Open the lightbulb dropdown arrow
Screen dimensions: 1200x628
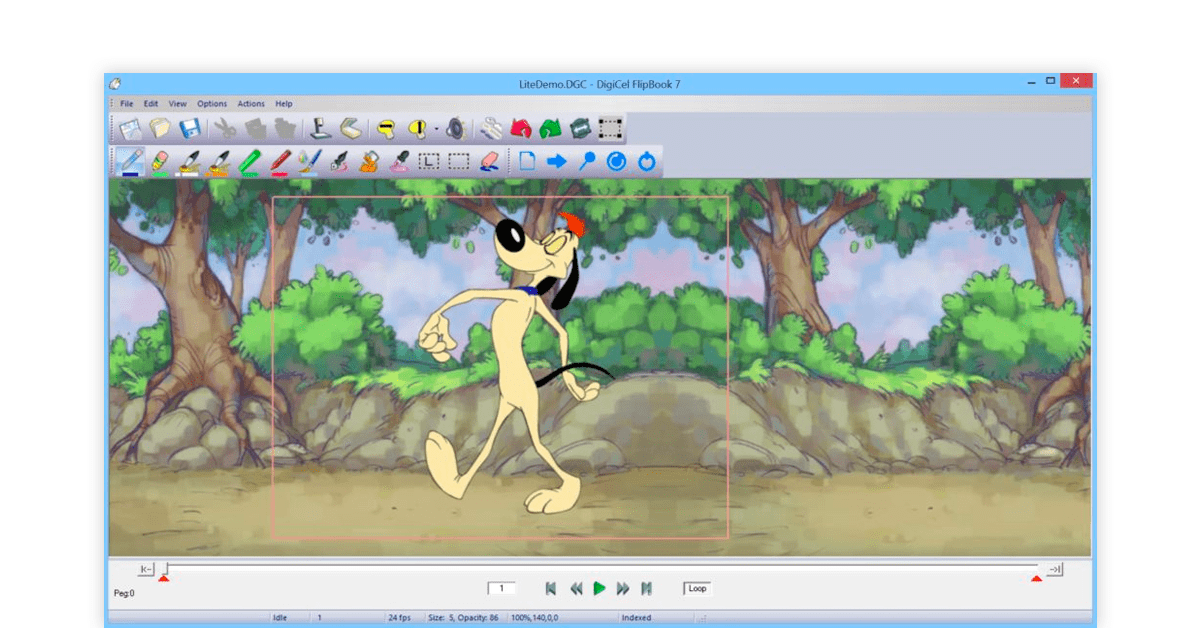[x=437, y=127]
